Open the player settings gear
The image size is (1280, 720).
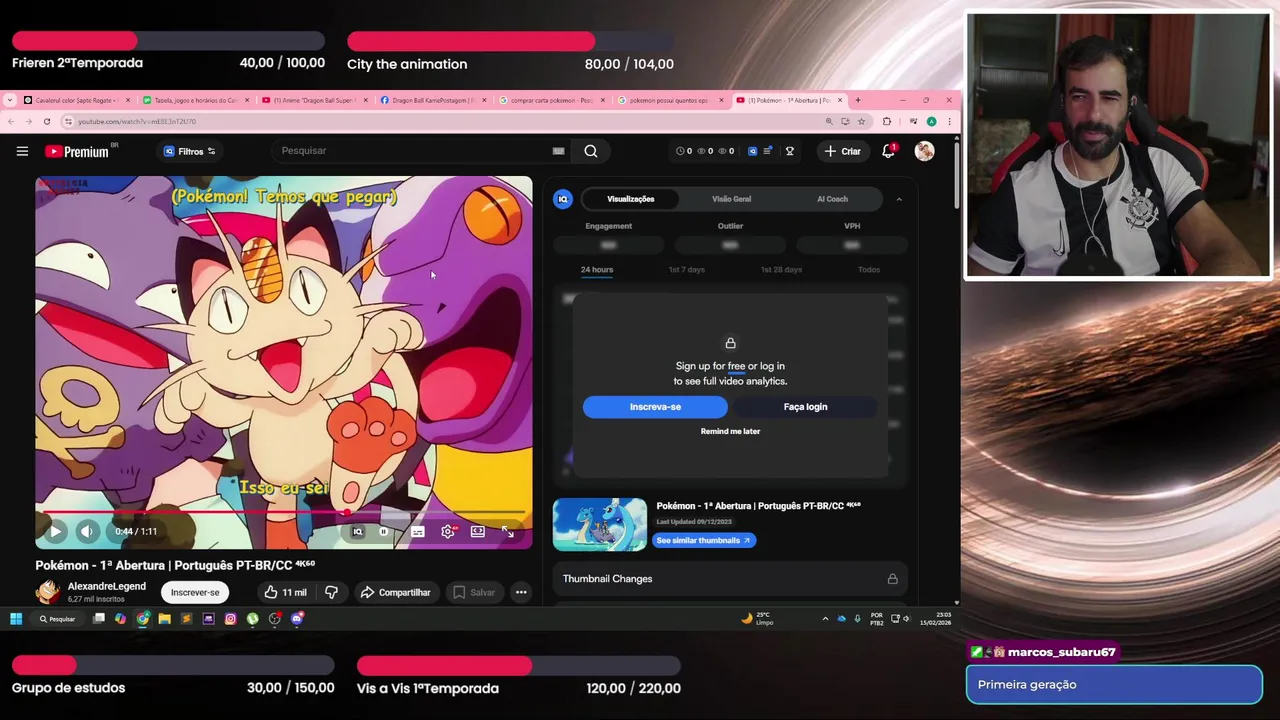(448, 531)
